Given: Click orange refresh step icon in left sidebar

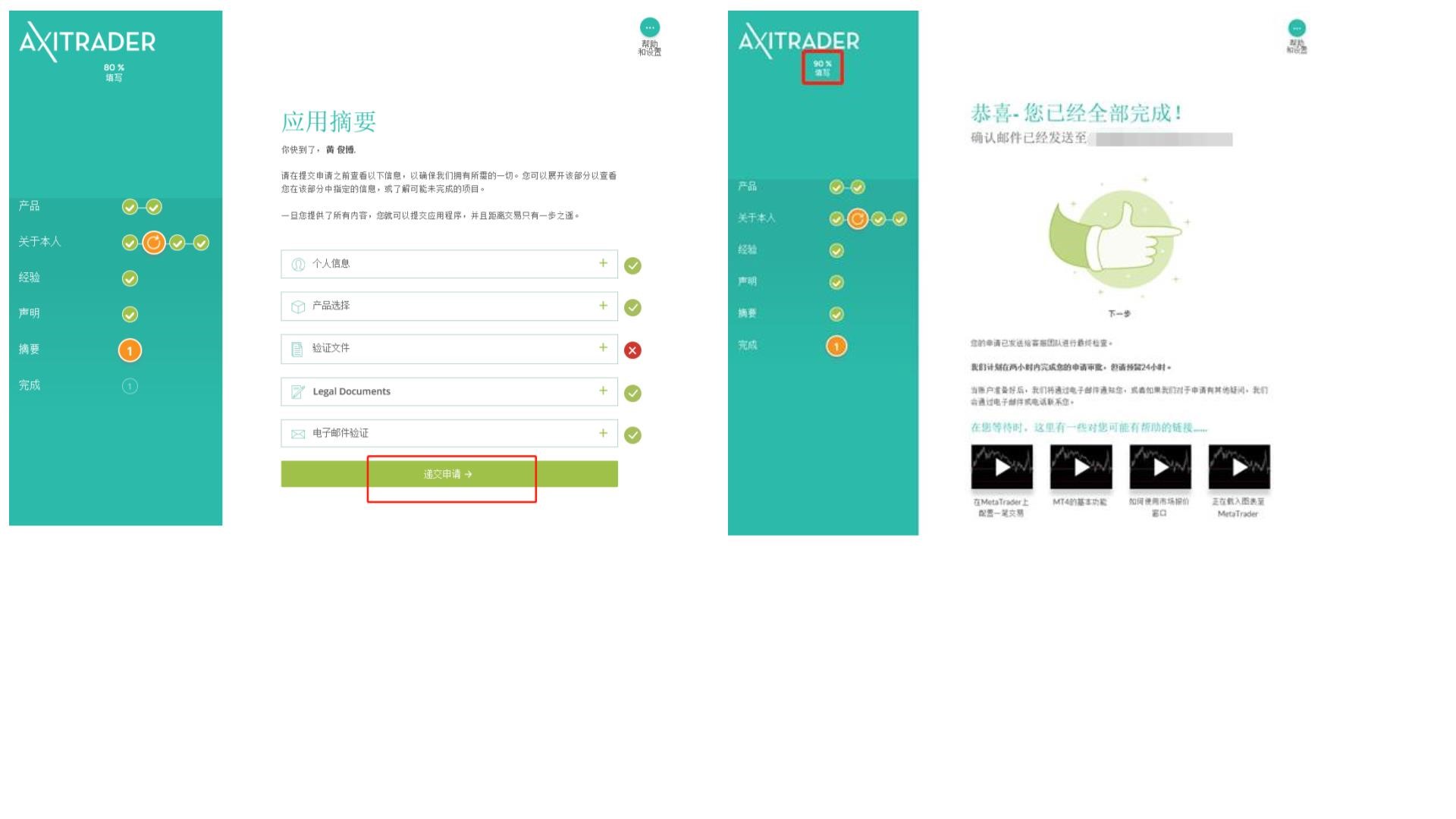Looking at the screenshot, I should click(x=153, y=243).
